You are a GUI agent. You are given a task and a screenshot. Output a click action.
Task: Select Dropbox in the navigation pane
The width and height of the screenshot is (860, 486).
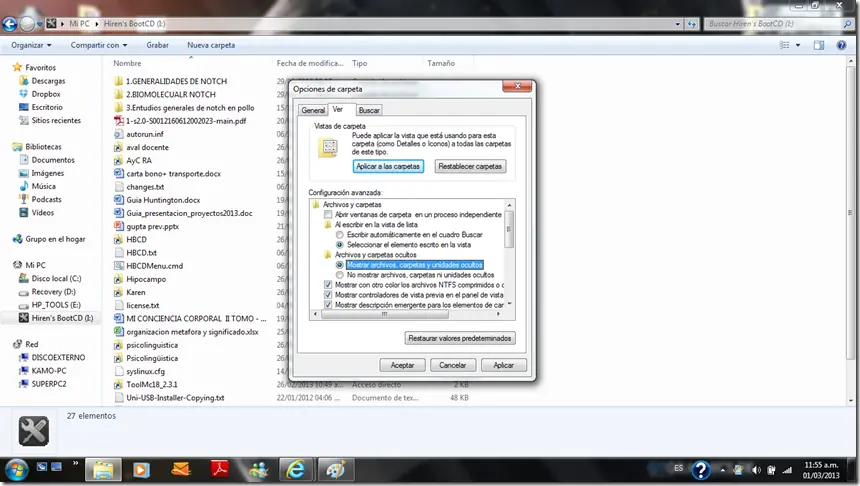(x=46, y=94)
